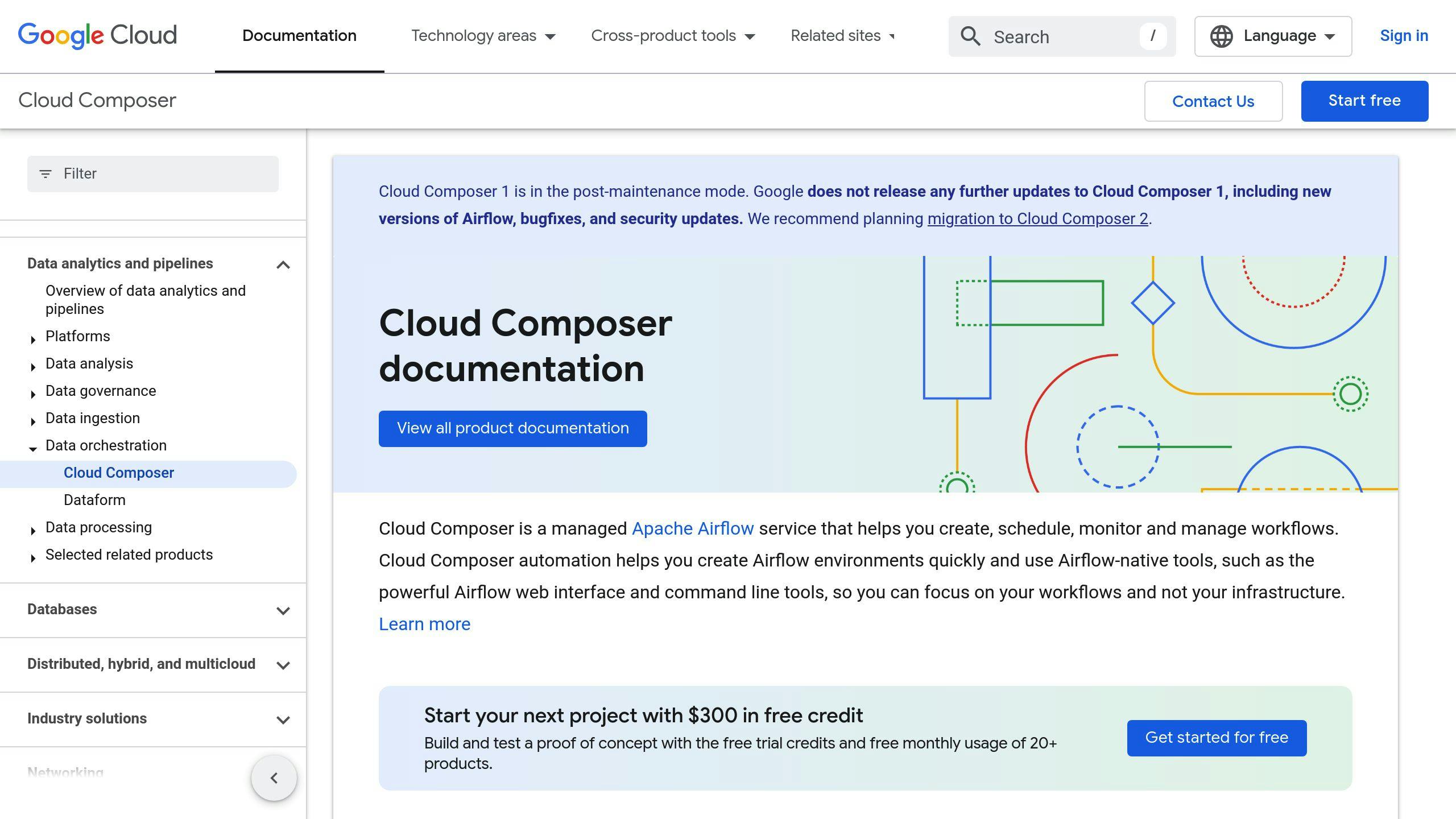Collapse sidebar with the round arrow button
This screenshot has width=1456, height=819.
point(274,778)
